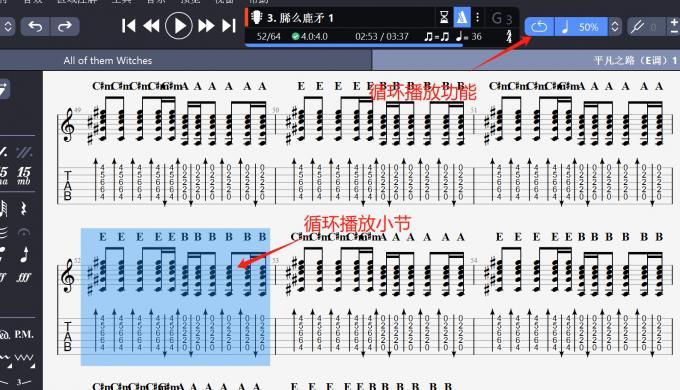
Task: Change the tempo value 36
Action: click(477, 36)
